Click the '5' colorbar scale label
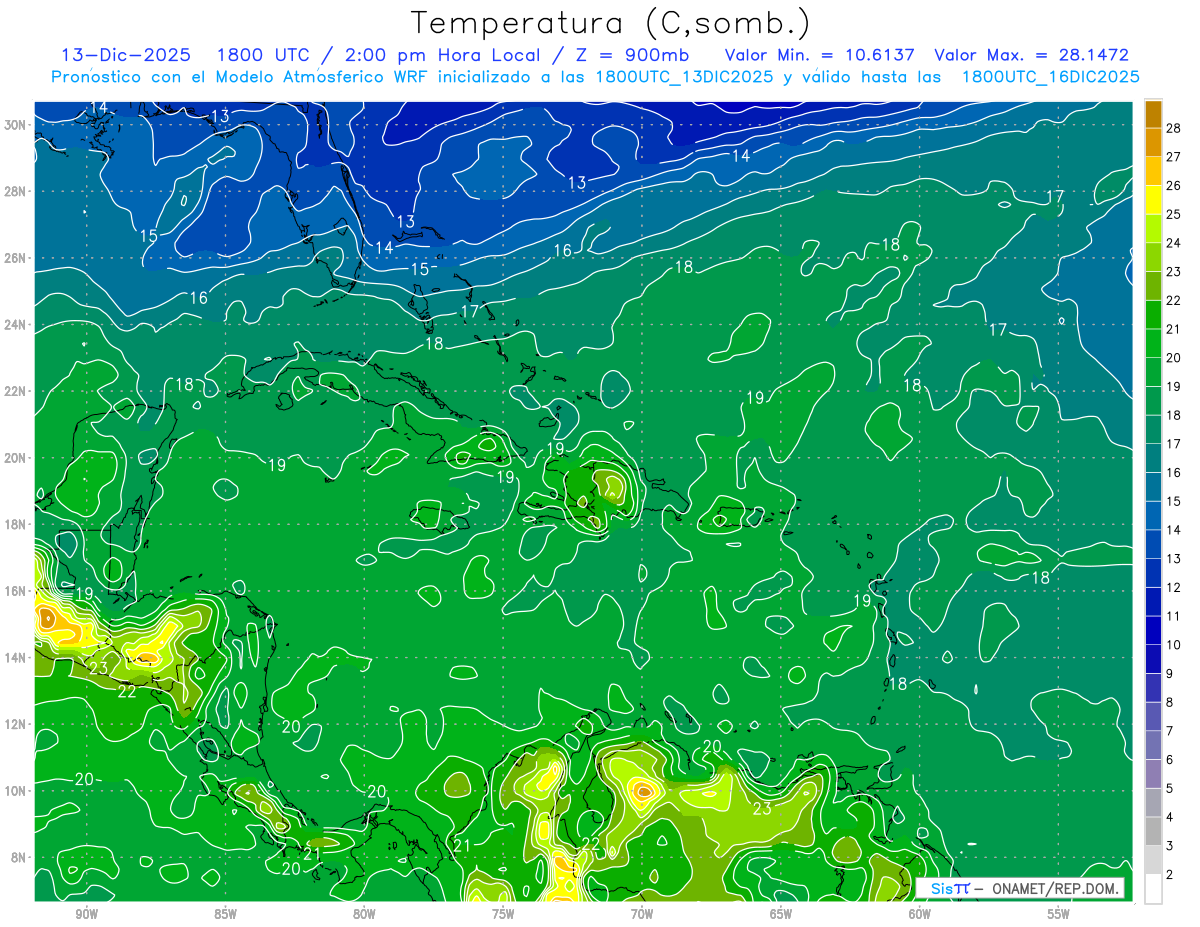This screenshot has height=927, width=1200. [1170, 788]
